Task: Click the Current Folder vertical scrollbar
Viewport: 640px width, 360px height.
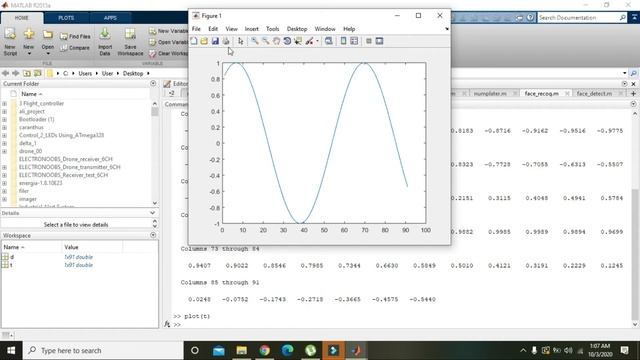Action: click(x=155, y=152)
